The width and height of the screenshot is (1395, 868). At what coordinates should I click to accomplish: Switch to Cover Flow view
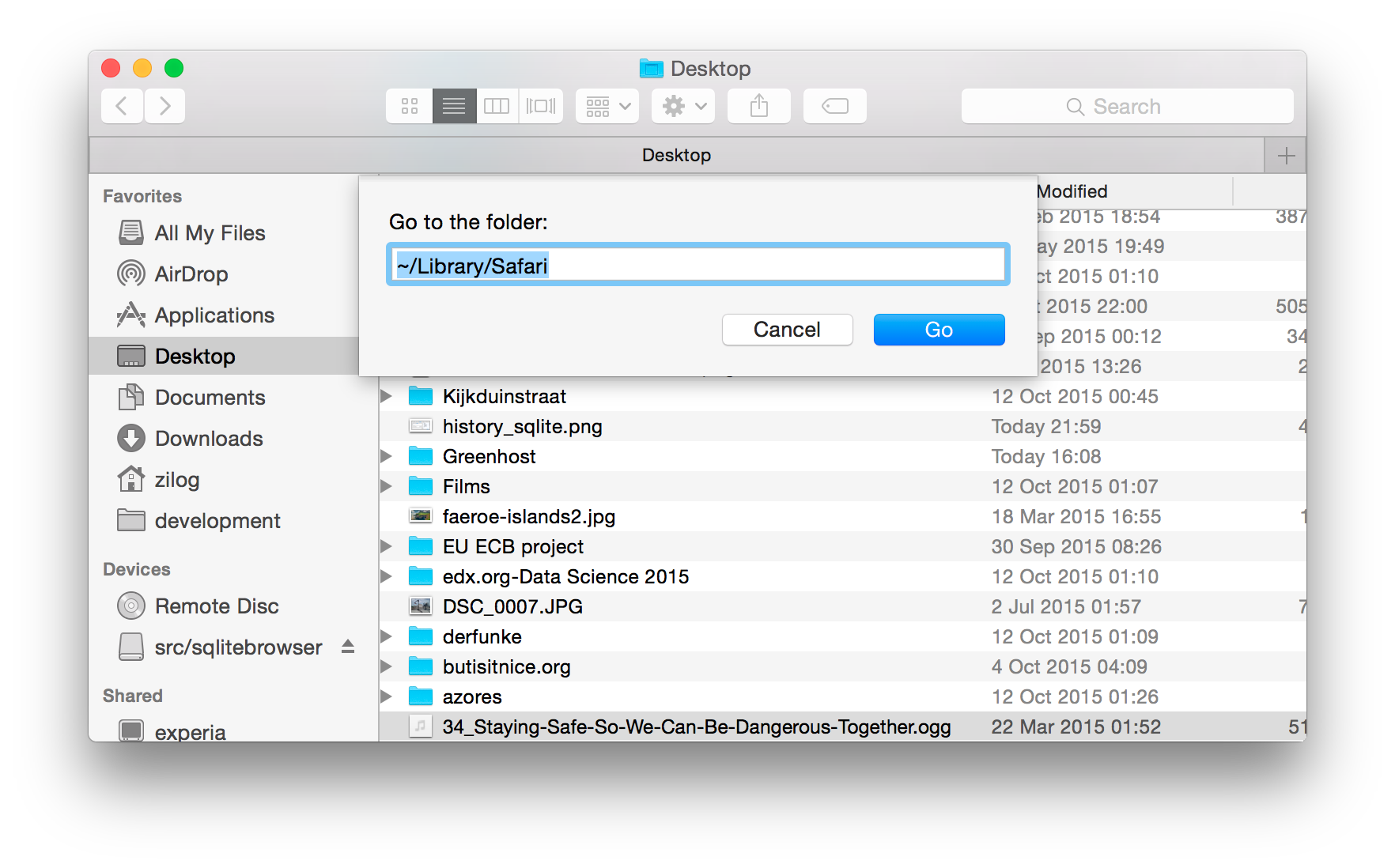[x=541, y=106]
